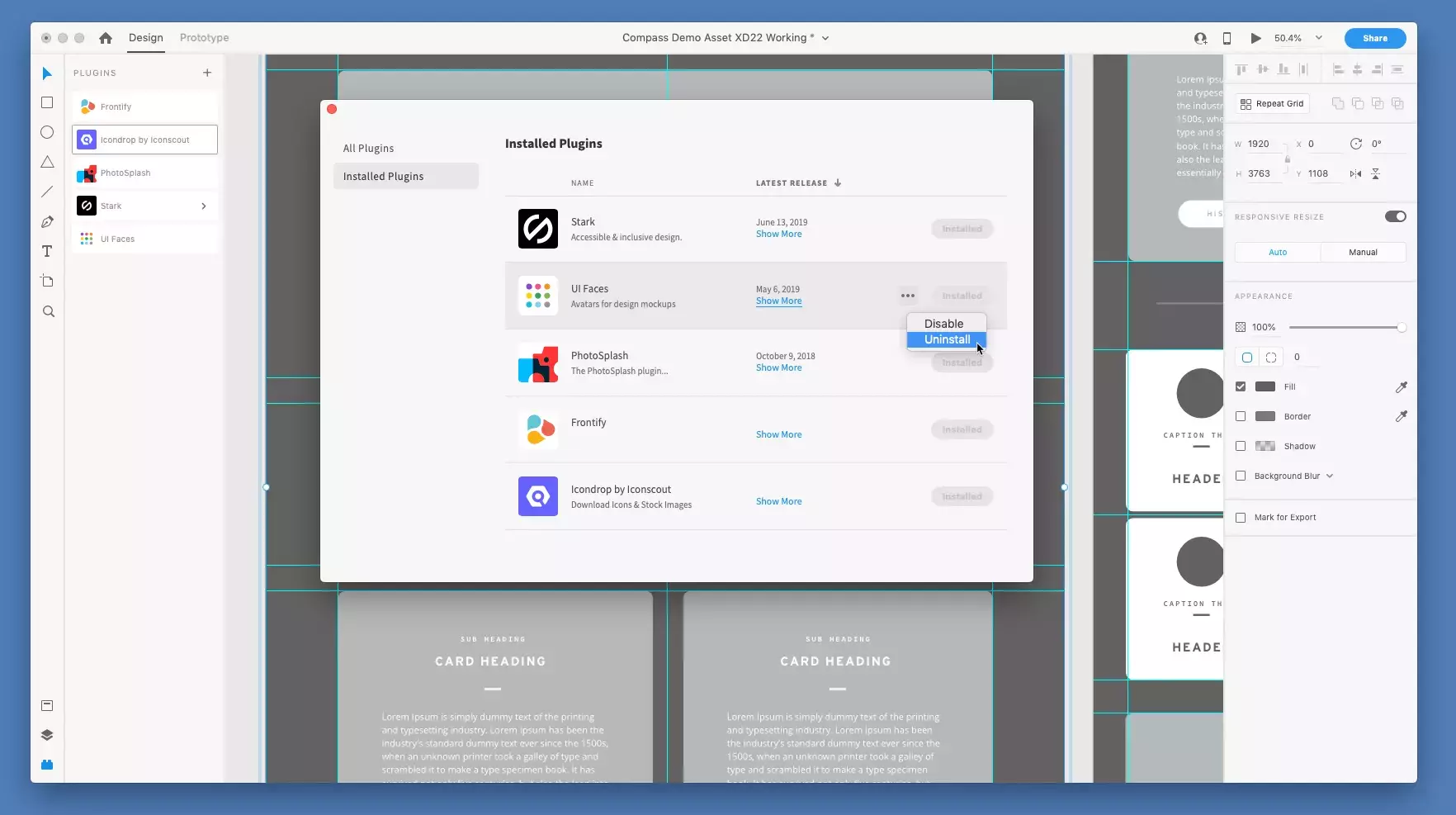Switch to the Prototype tab
Viewport: 1456px width, 815px height.
pyautogui.click(x=203, y=37)
